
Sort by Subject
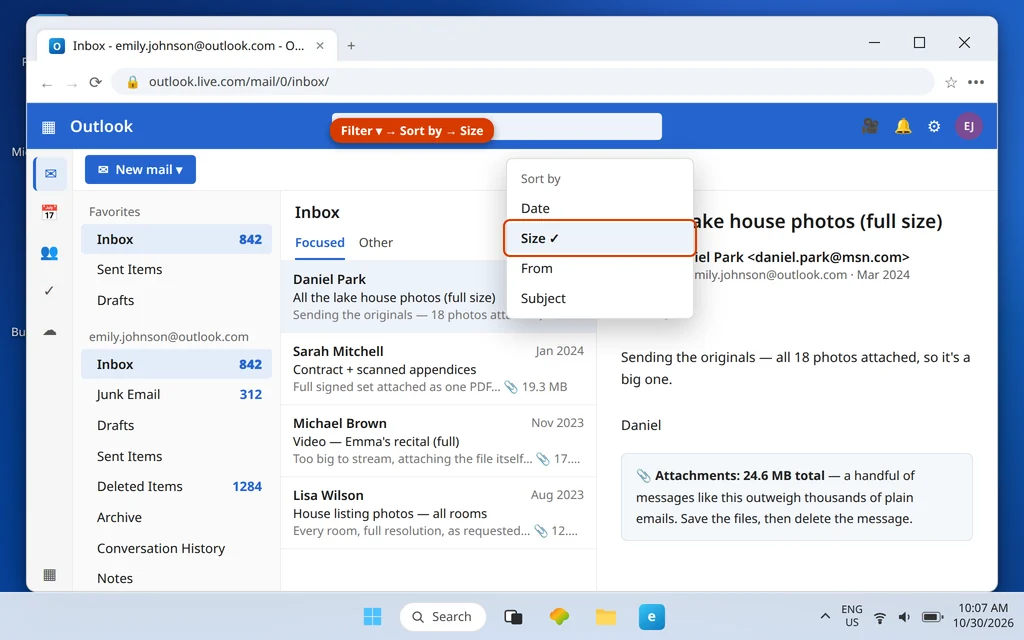pos(600,298)
